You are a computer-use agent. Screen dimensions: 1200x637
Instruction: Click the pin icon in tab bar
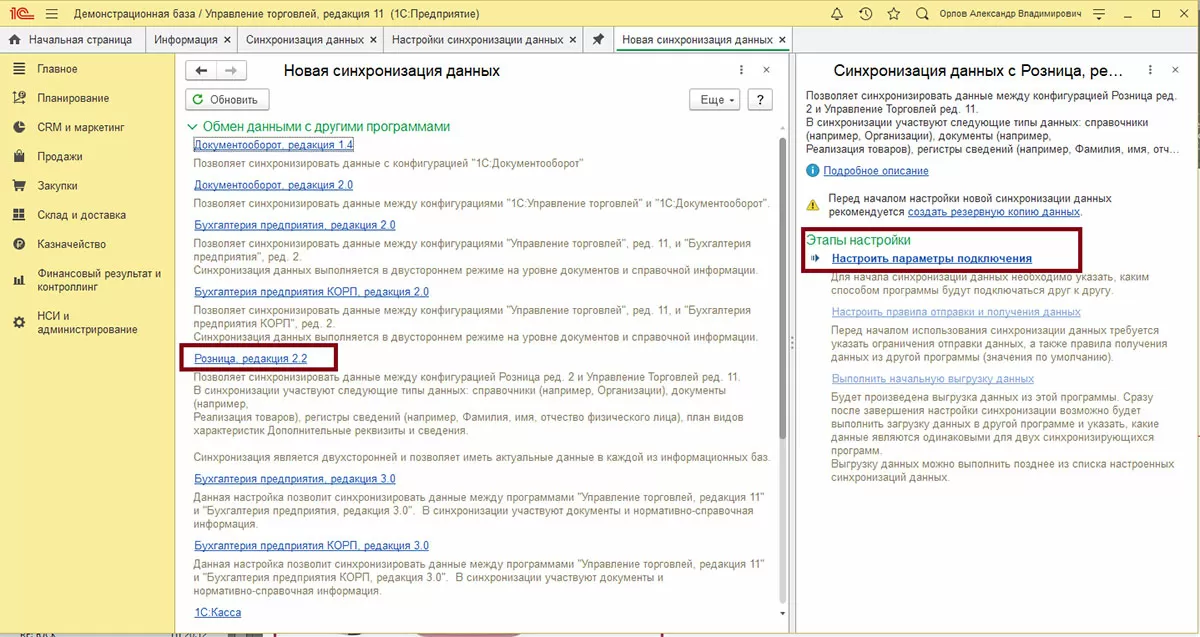pyautogui.click(x=598, y=40)
